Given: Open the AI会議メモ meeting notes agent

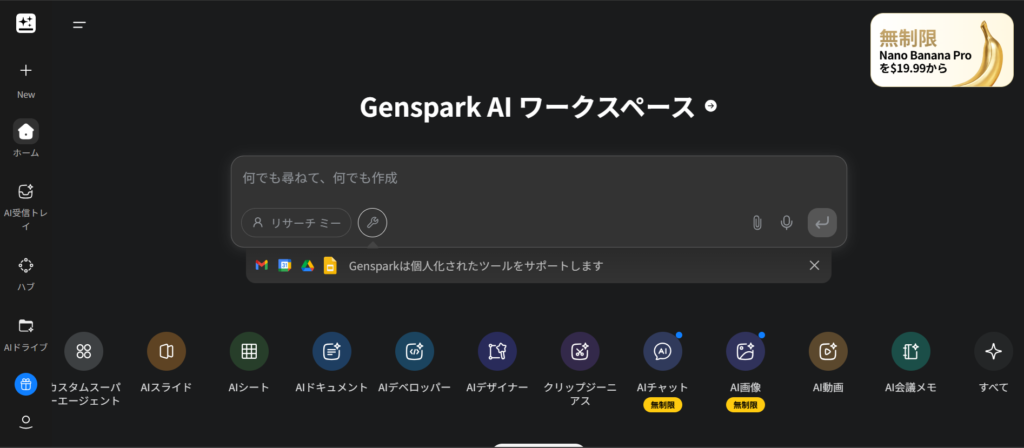Looking at the screenshot, I should tap(911, 351).
